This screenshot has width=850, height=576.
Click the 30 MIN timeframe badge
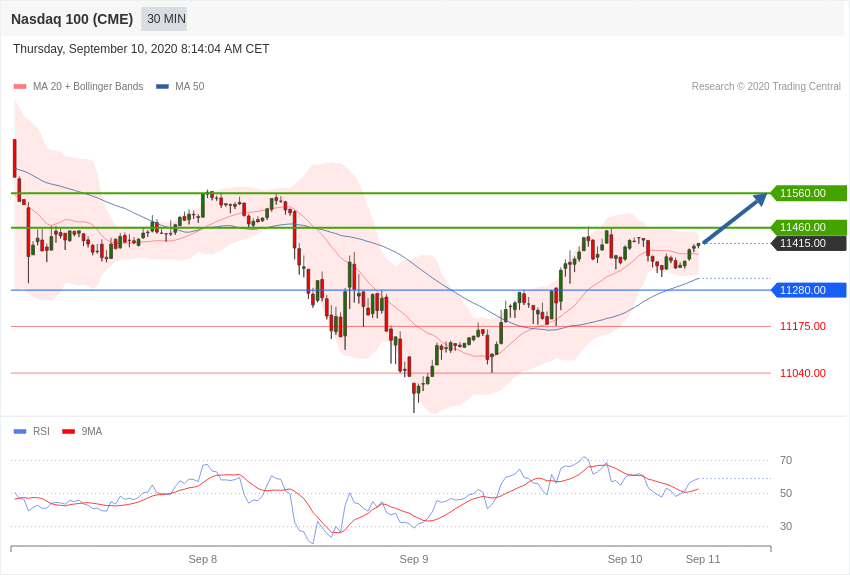coord(165,19)
